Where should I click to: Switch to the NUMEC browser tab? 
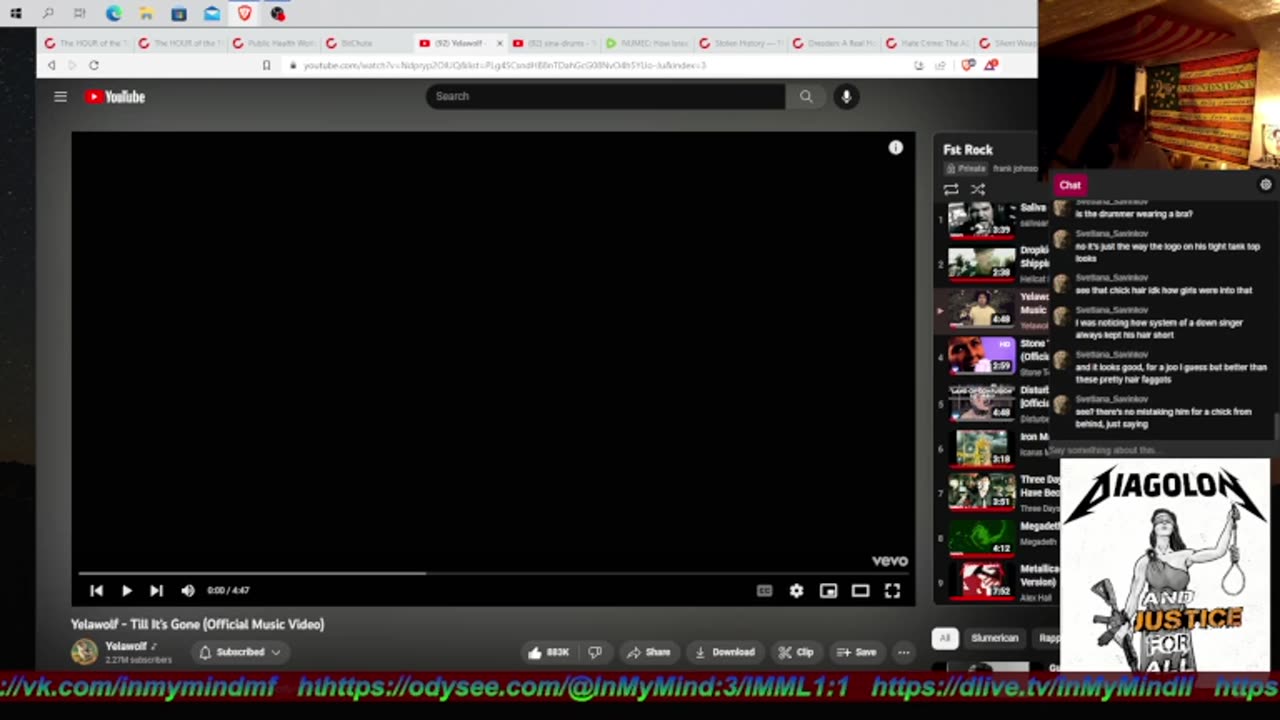646,43
